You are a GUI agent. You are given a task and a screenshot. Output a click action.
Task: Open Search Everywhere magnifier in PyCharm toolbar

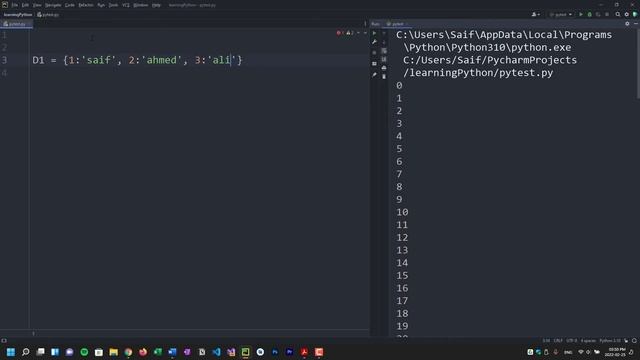pos(618,14)
